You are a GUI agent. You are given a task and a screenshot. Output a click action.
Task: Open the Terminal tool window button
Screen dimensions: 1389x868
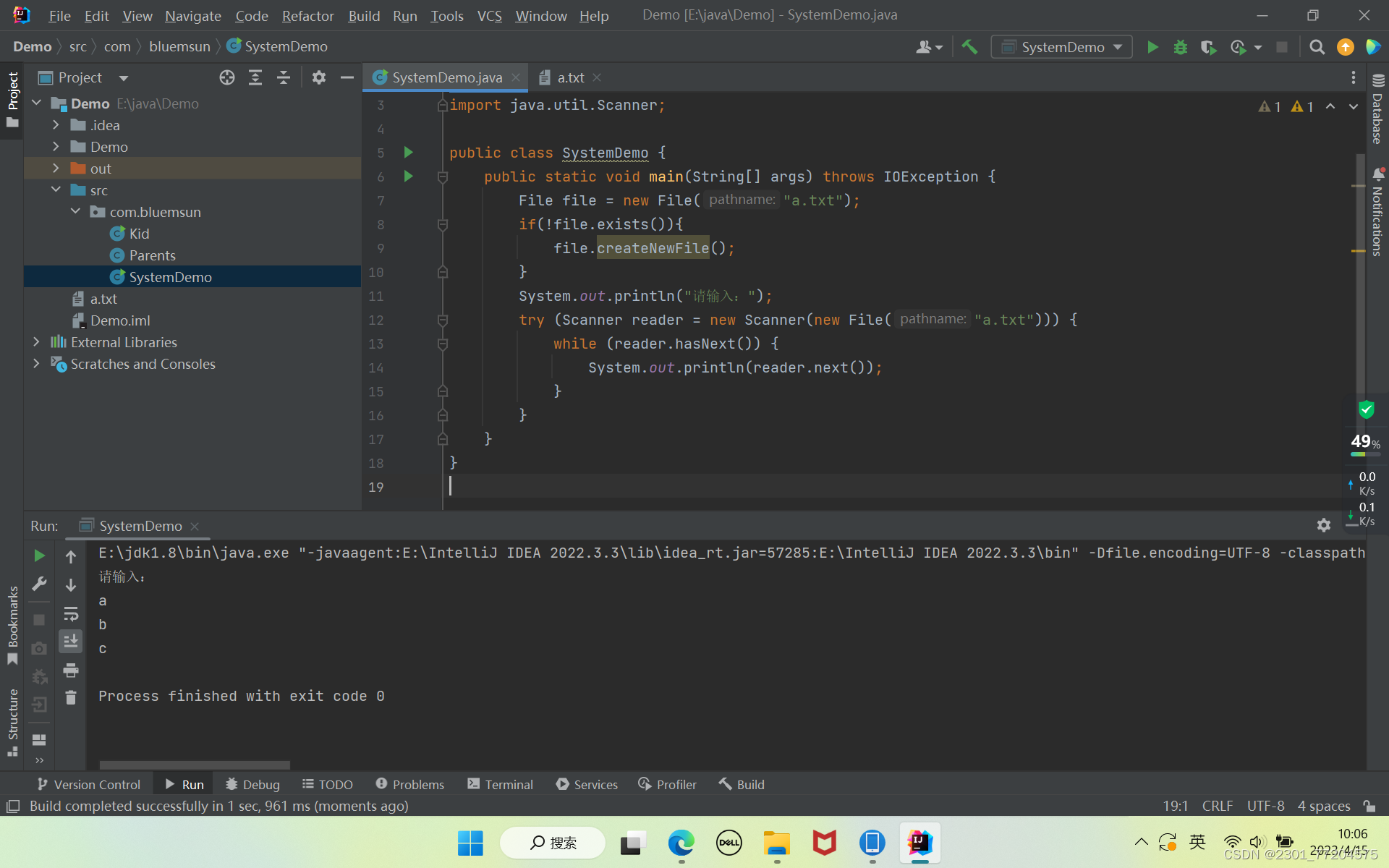point(501,785)
